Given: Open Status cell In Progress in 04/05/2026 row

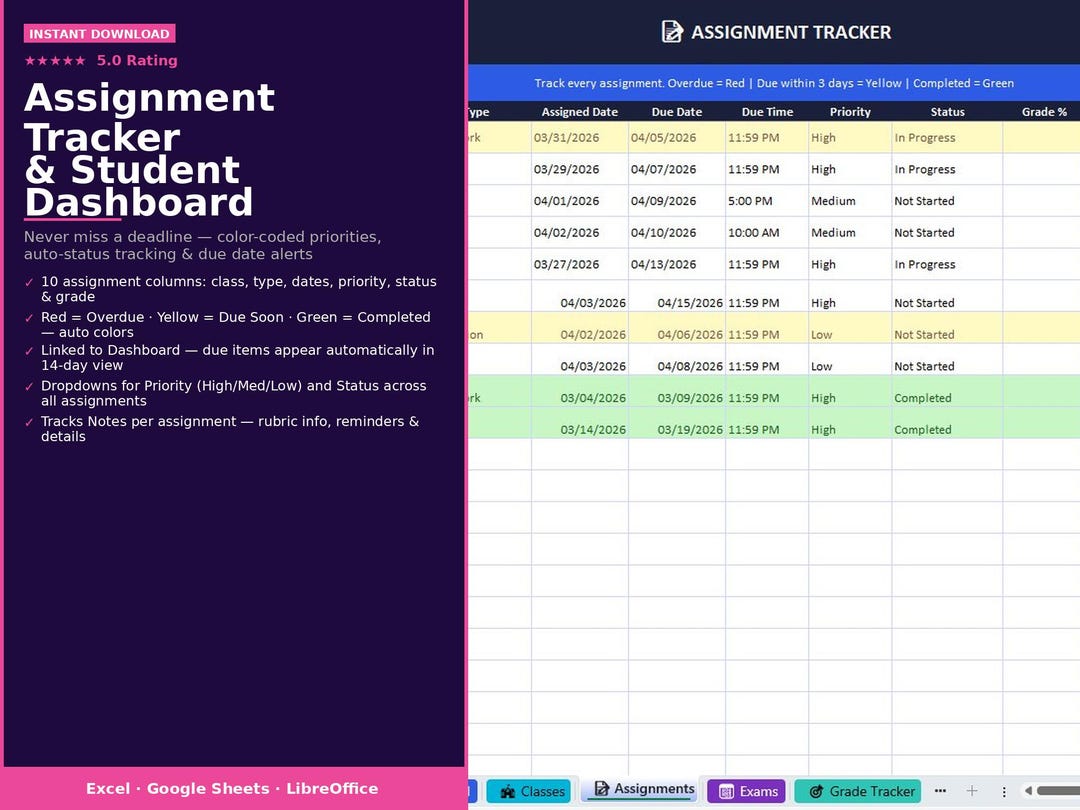Looking at the screenshot, I should (x=948, y=138).
